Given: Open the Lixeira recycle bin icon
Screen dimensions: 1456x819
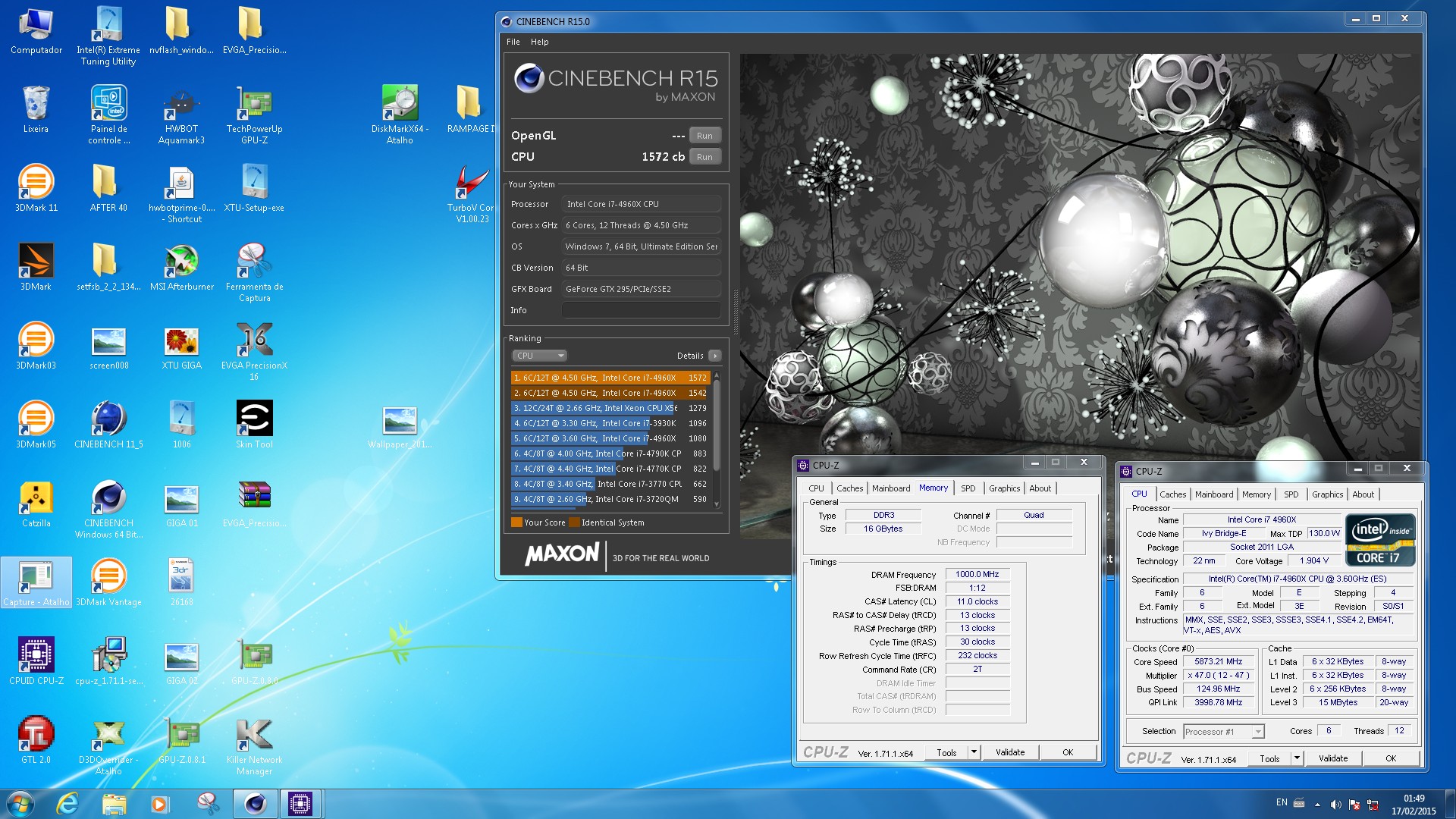Looking at the screenshot, I should (36, 109).
